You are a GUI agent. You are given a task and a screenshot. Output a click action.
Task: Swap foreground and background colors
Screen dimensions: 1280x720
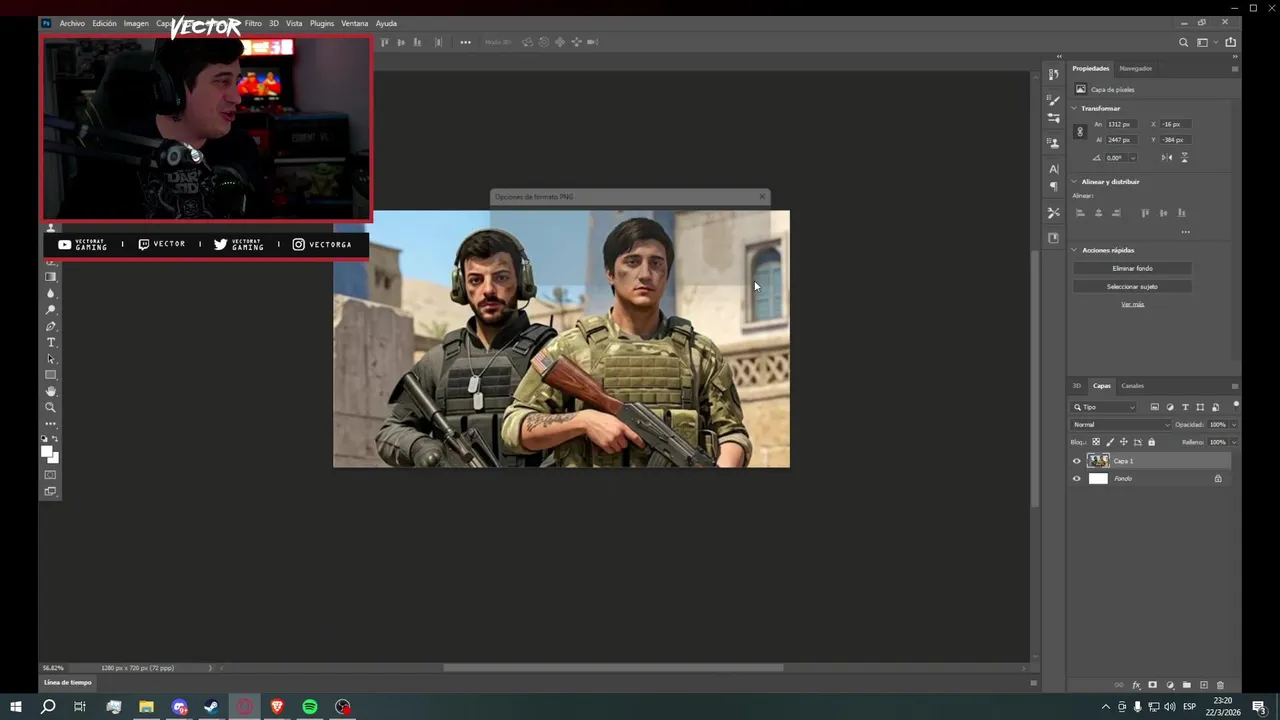[x=55, y=439]
